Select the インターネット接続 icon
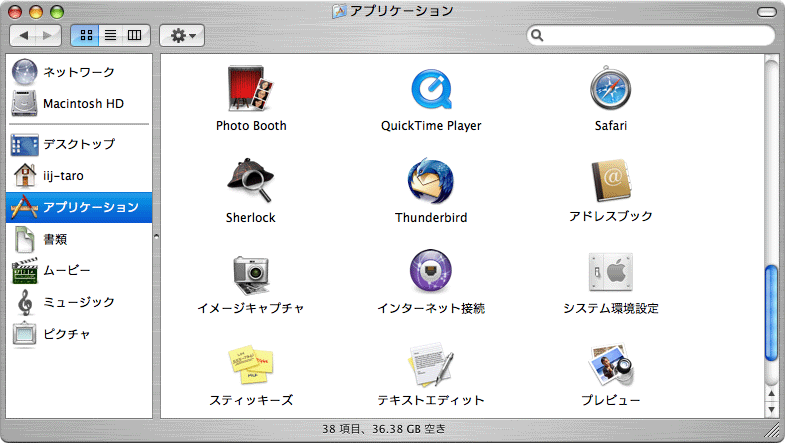The image size is (785, 443). pyautogui.click(x=431, y=271)
